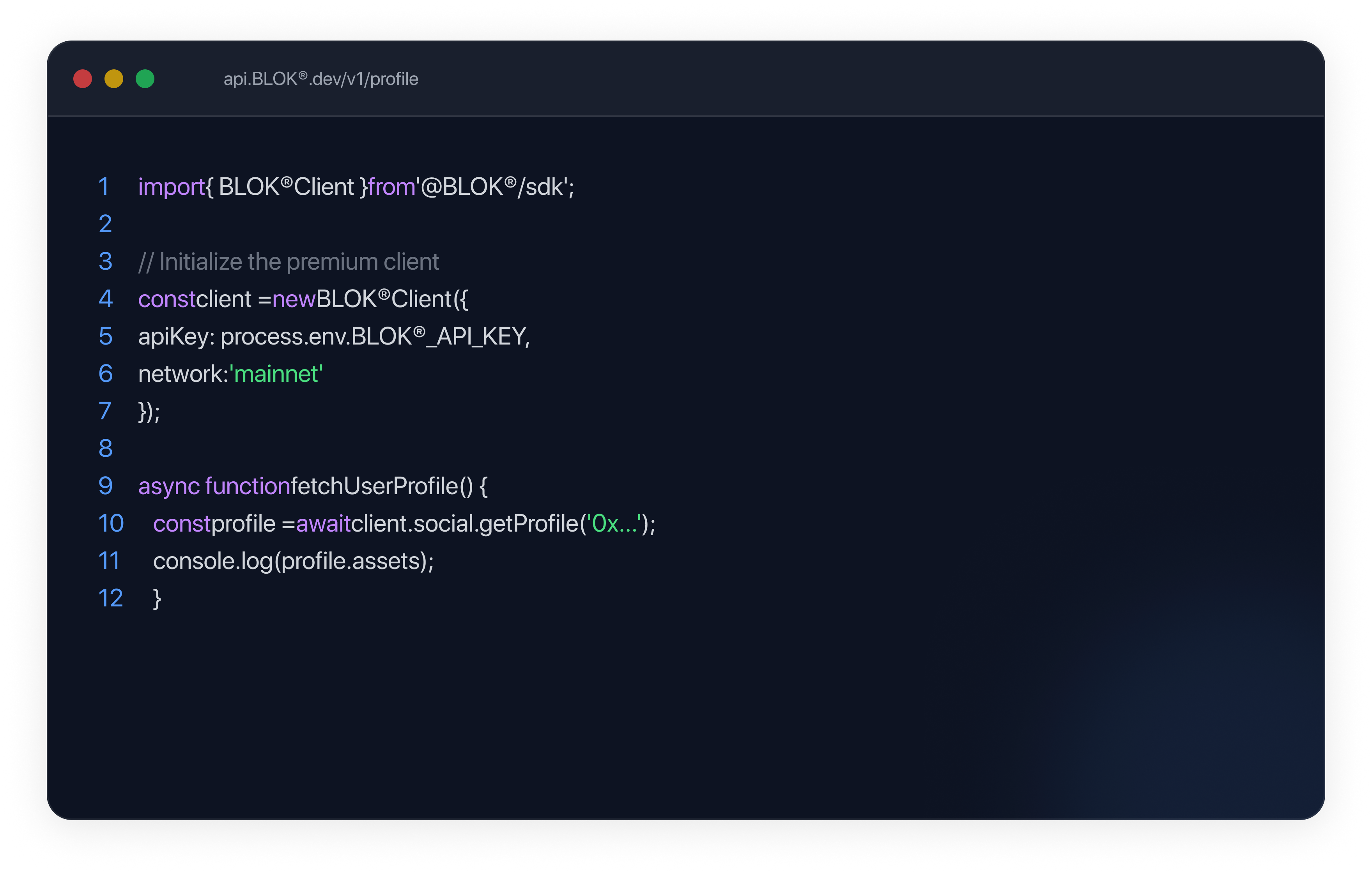1372x873 pixels.
Task: Click line number 7
Action: (x=105, y=411)
